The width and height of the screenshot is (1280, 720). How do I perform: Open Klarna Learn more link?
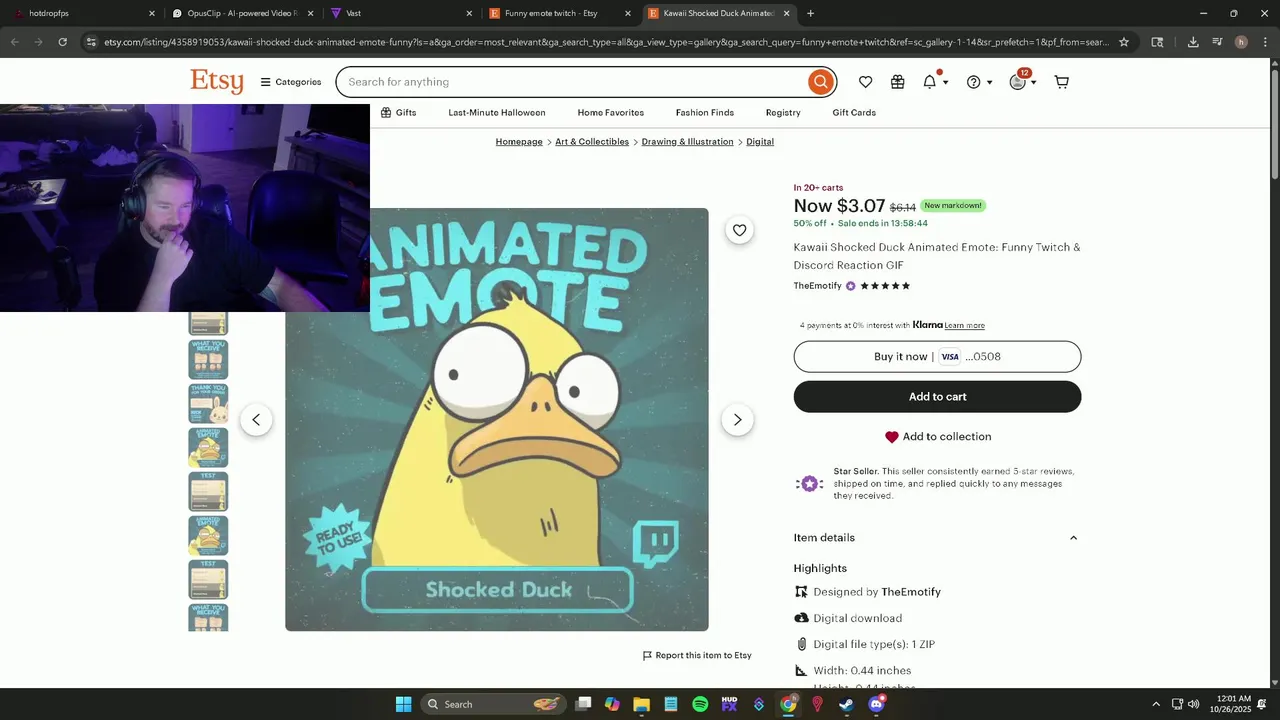coord(964,326)
